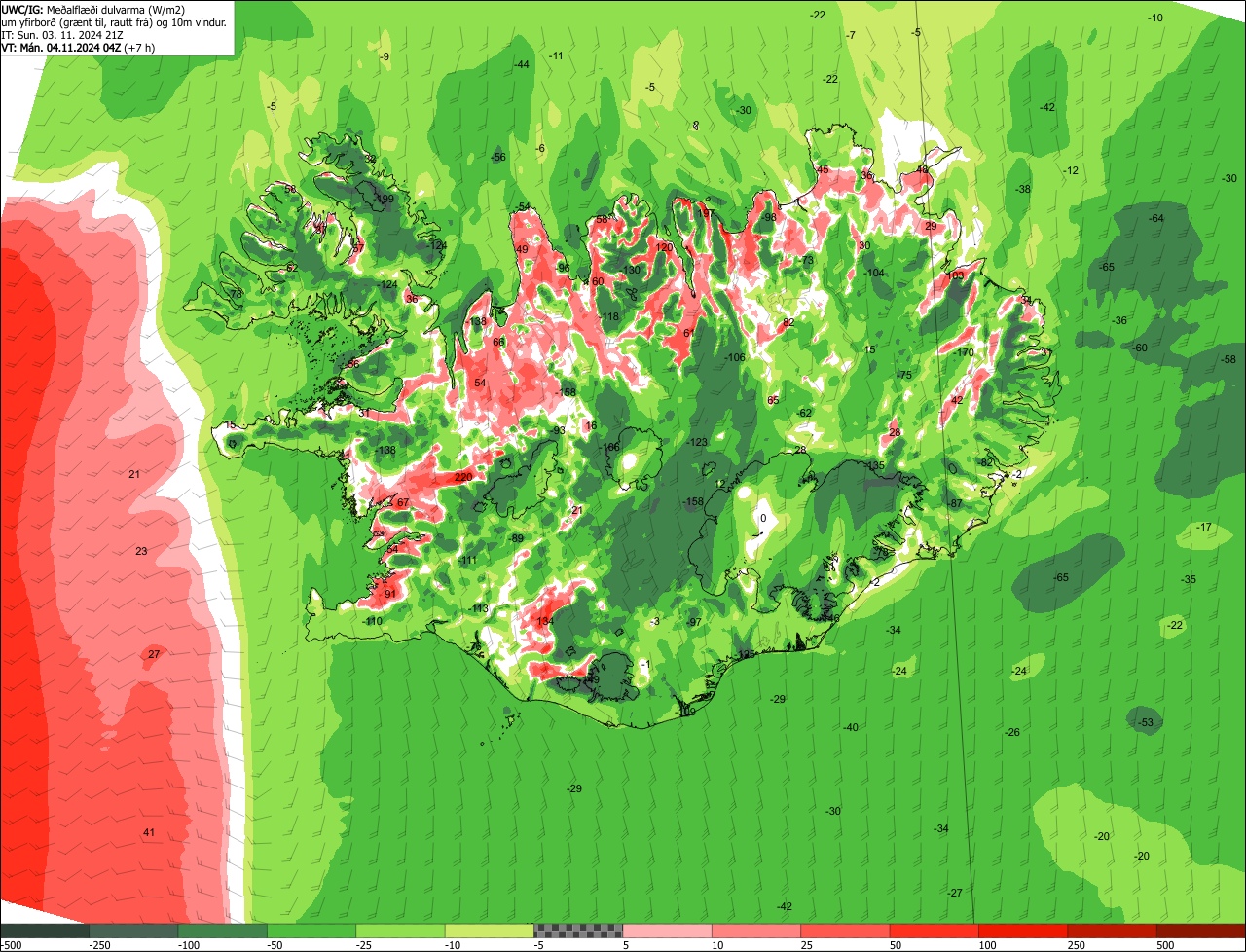Click the map value -89

coord(516,538)
